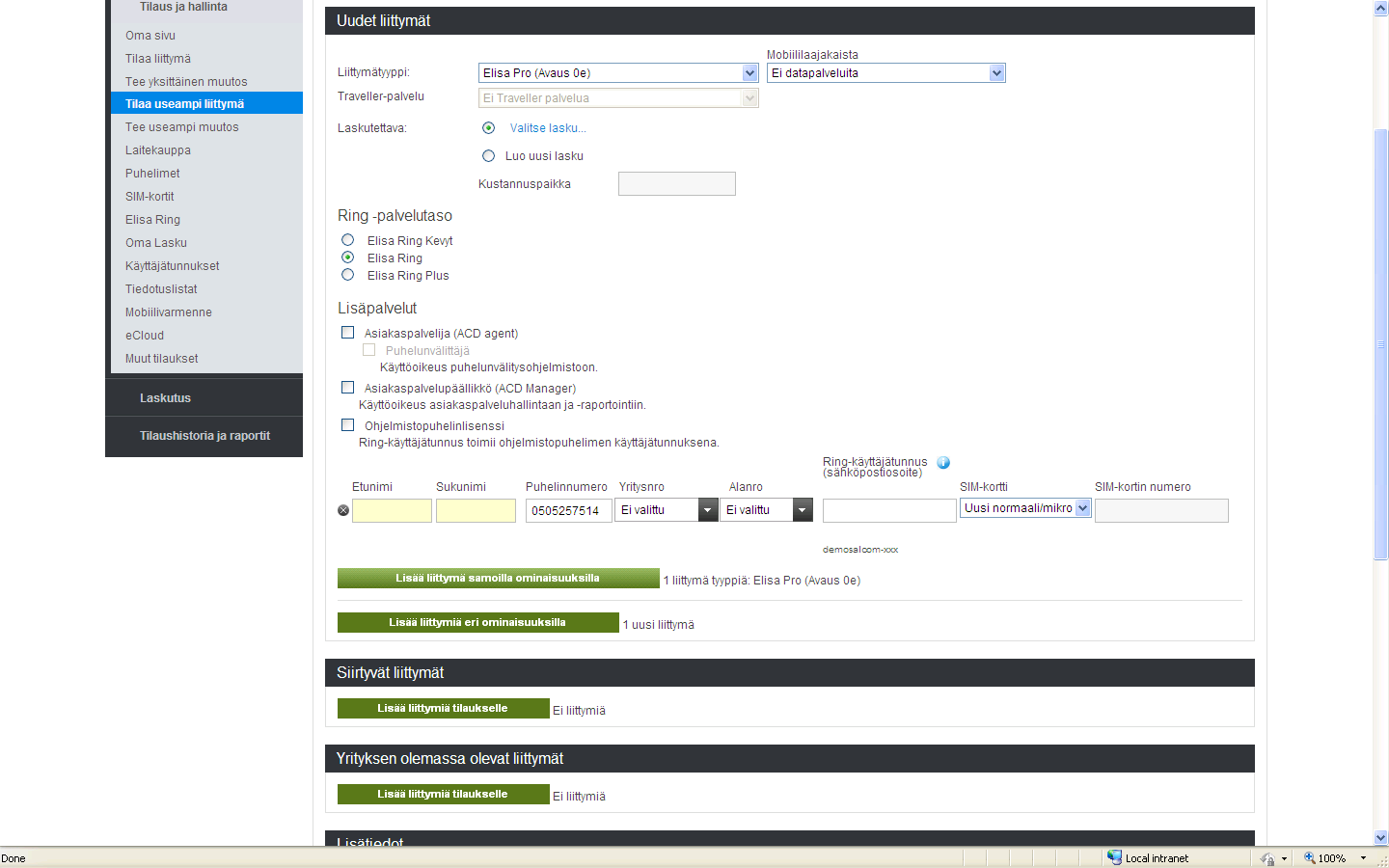Open Tilaa liittymä menu item
This screenshot has width=1389, height=868.
pos(158,59)
